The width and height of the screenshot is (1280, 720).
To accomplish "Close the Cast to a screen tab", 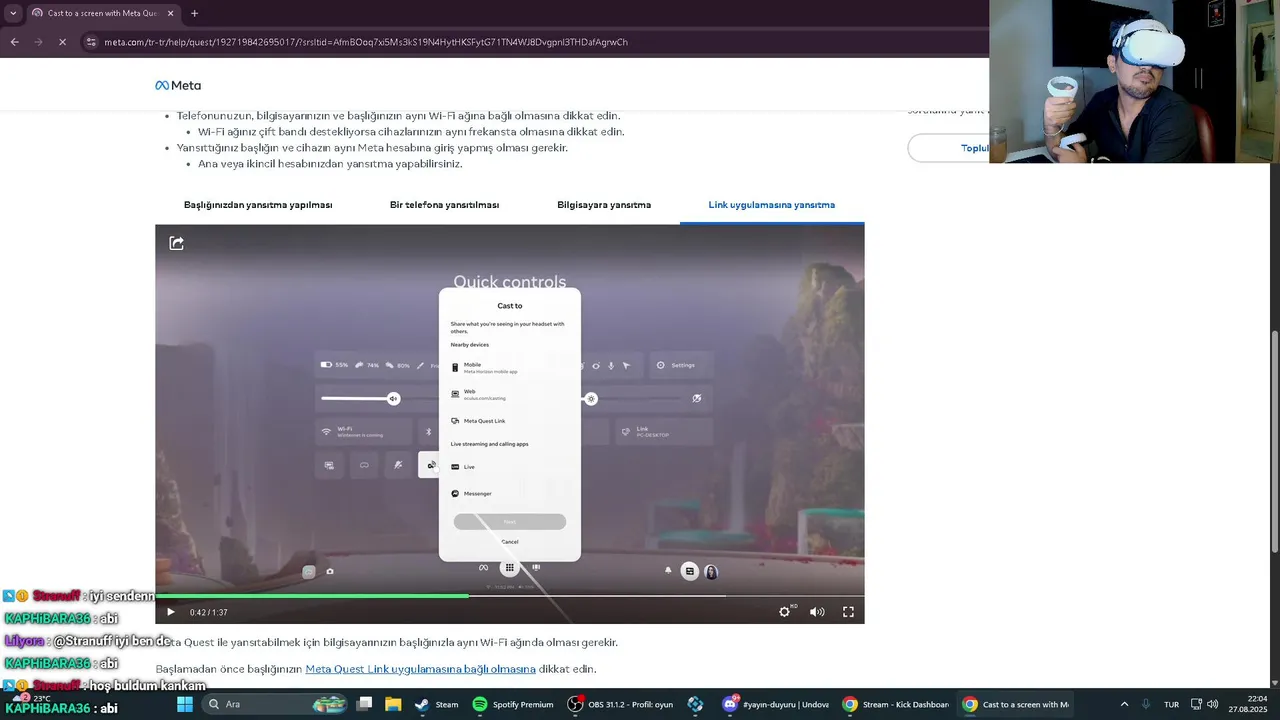I will (x=170, y=13).
